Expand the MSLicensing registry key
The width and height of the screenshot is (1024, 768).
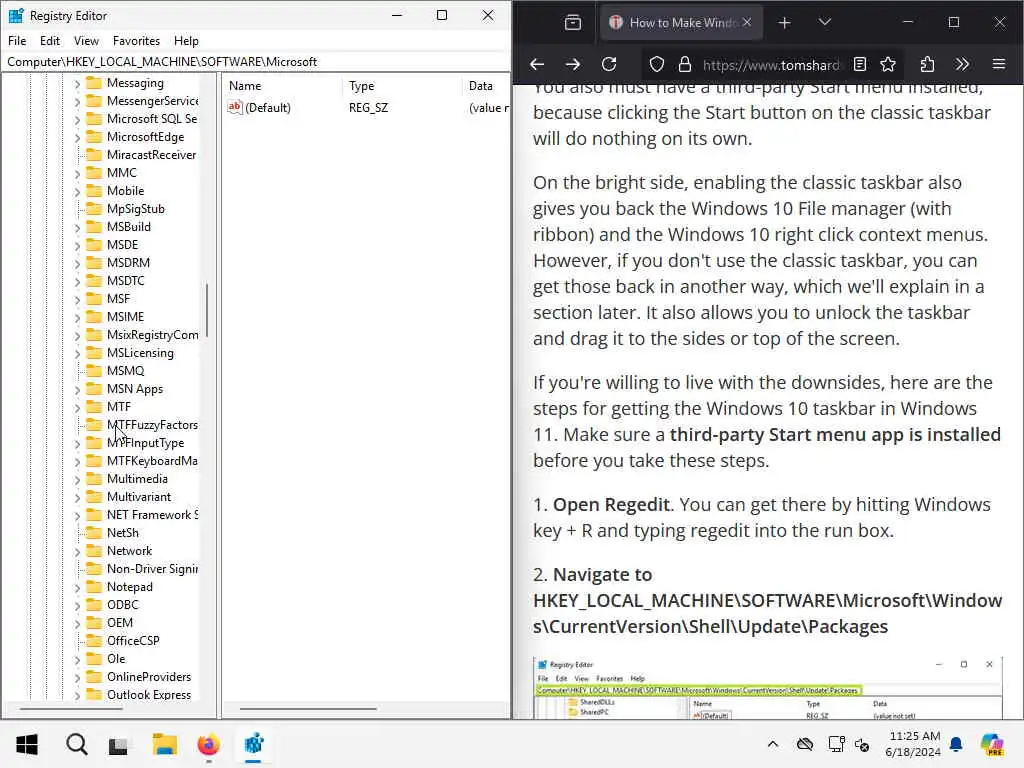tap(77, 354)
